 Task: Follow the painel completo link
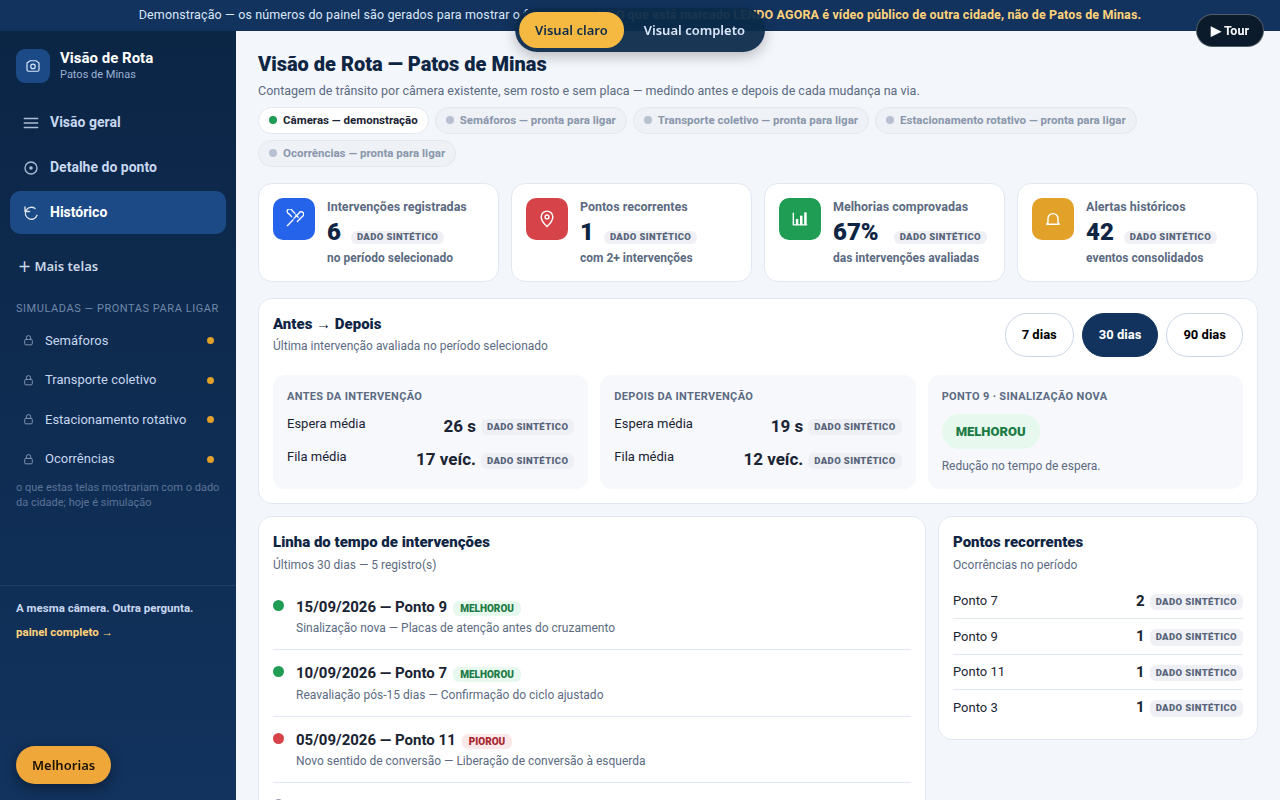click(64, 633)
